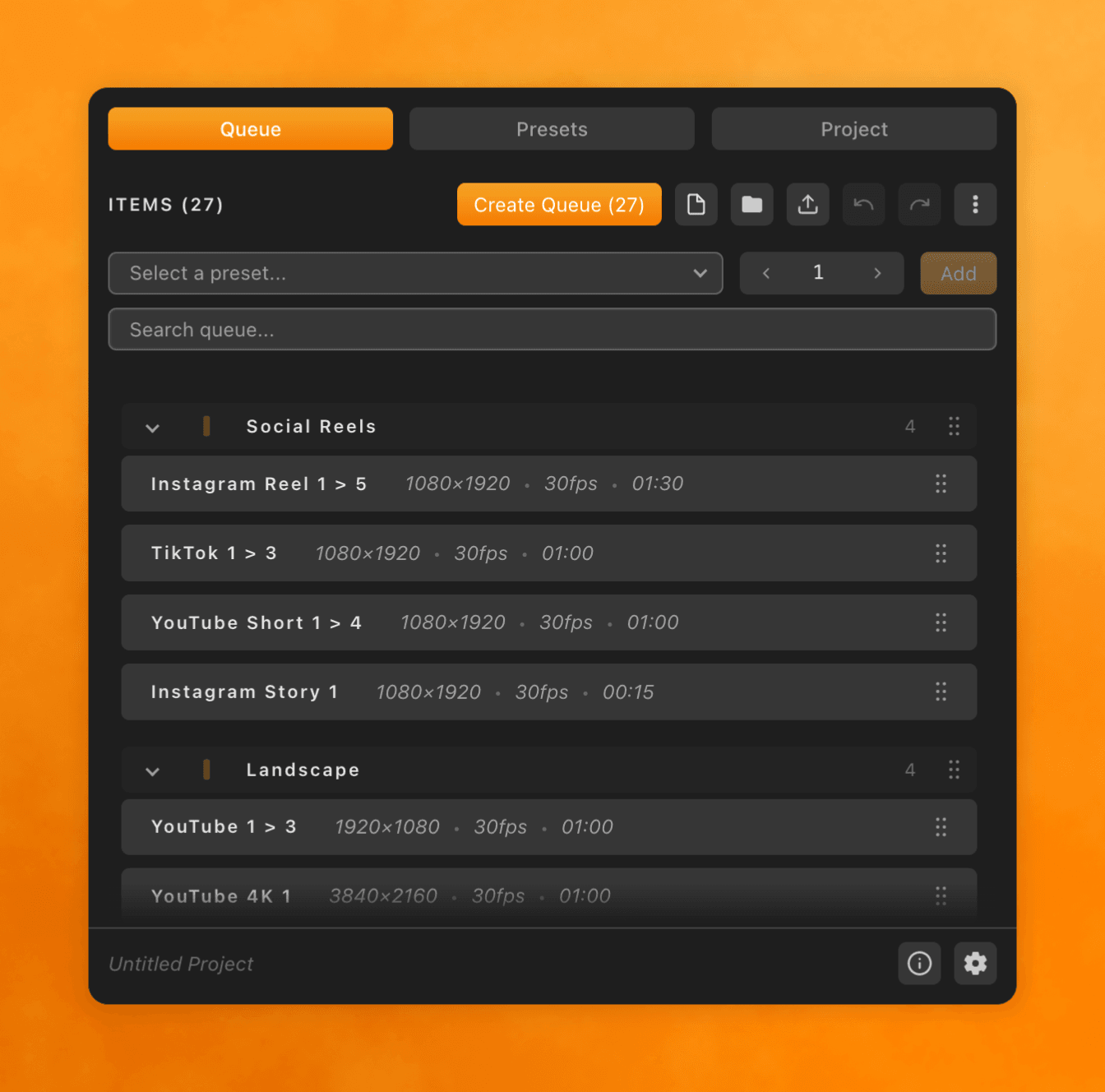Click drag handle on YouTube Short row
This screenshot has height=1092, width=1105.
pos(941,622)
